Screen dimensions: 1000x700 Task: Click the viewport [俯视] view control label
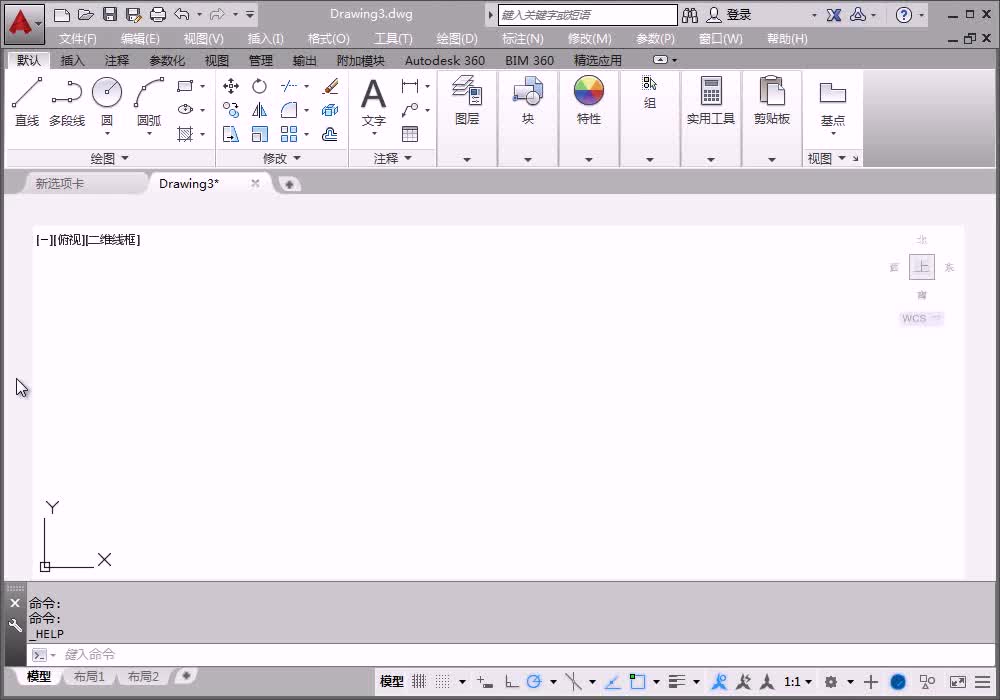(70, 240)
